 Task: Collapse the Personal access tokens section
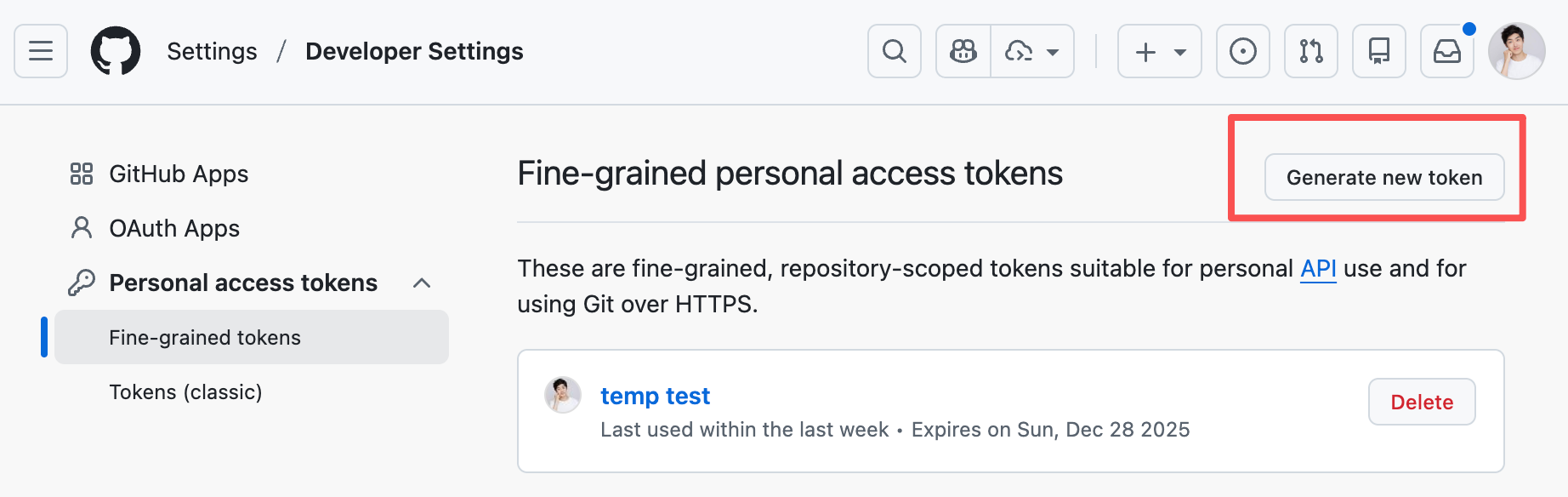(422, 283)
